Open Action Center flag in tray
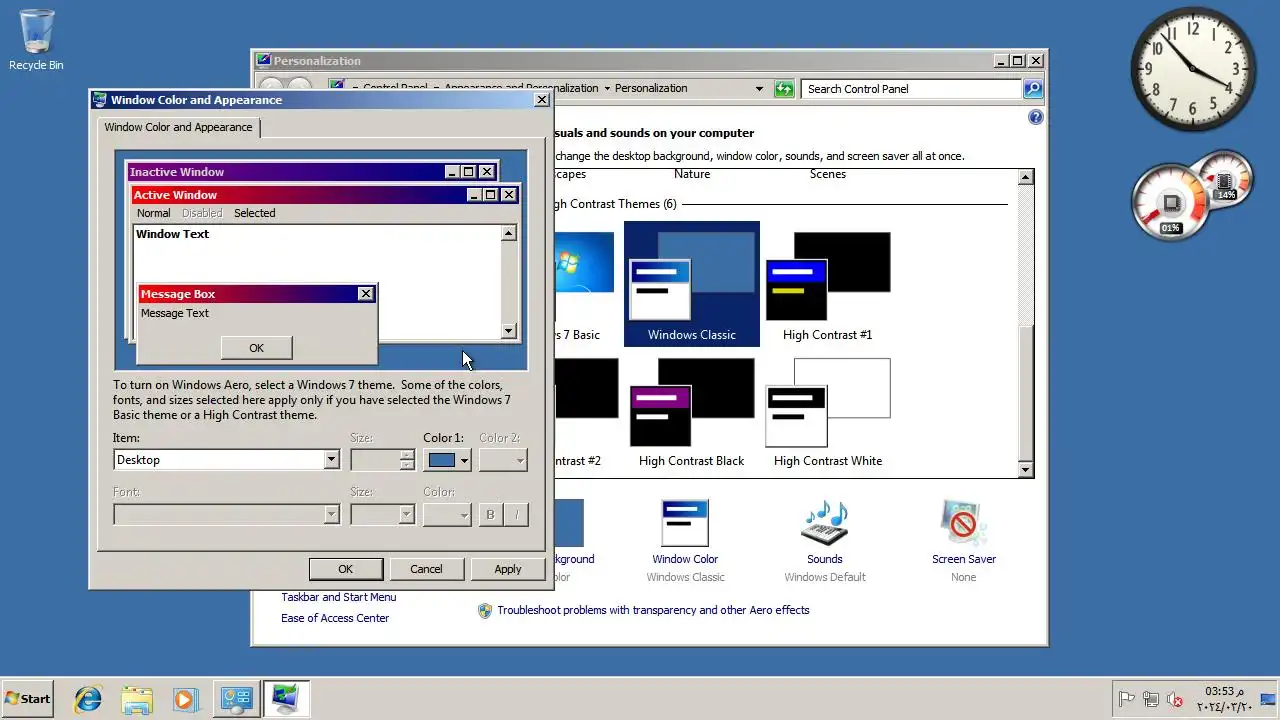The image size is (1280, 720). pyautogui.click(x=1127, y=700)
